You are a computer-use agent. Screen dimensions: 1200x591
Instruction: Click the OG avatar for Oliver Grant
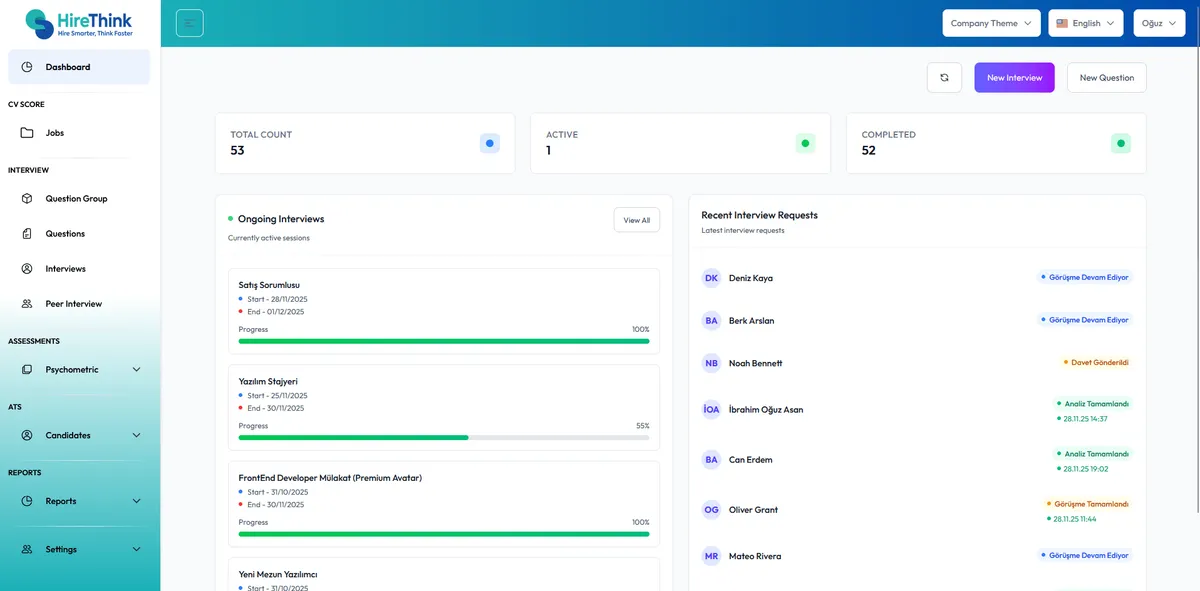pyautogui.click(x=711, y=509)
